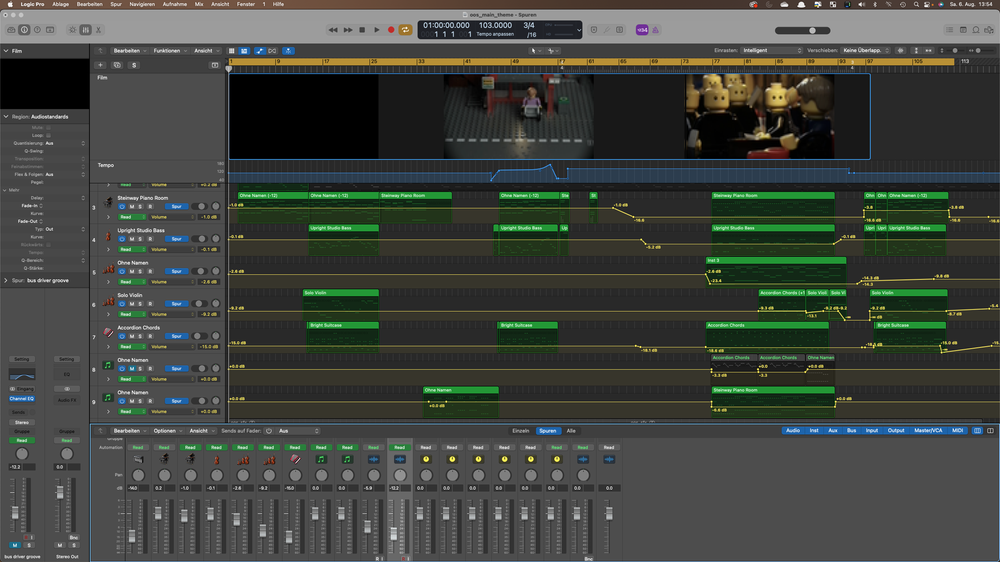Image resolution: width=1000 pixels, height=562 pixels.
Task: Toggle the Mixer sliders icon
Action: pyautogui.click(x=85, y=30)
